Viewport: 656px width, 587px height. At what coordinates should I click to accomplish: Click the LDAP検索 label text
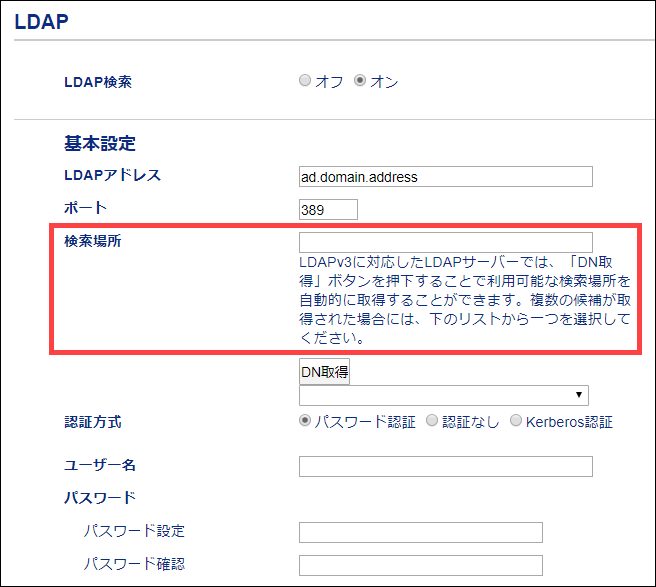(98, 82)
